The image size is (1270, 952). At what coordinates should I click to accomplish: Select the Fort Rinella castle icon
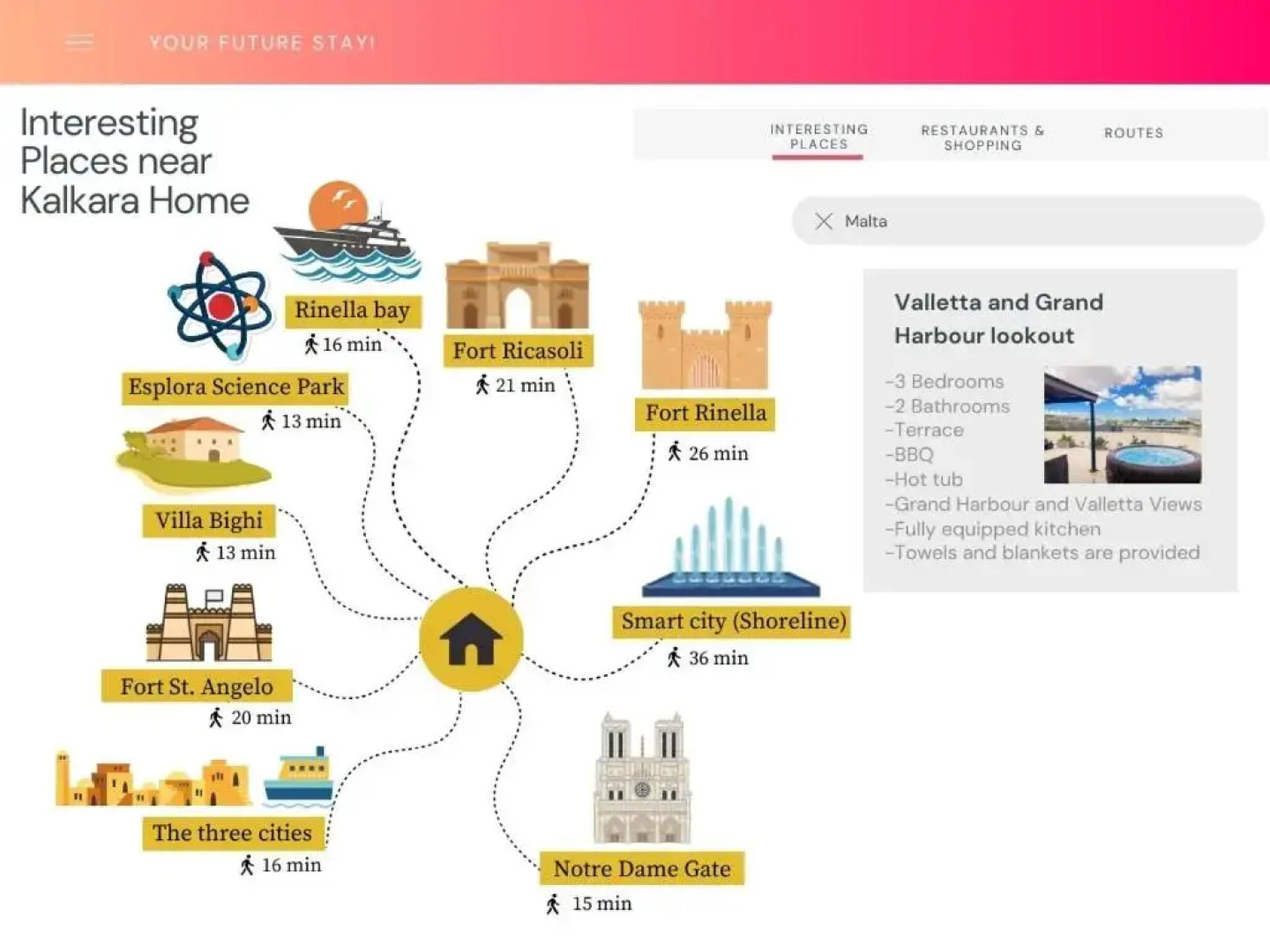coord(705,345)
